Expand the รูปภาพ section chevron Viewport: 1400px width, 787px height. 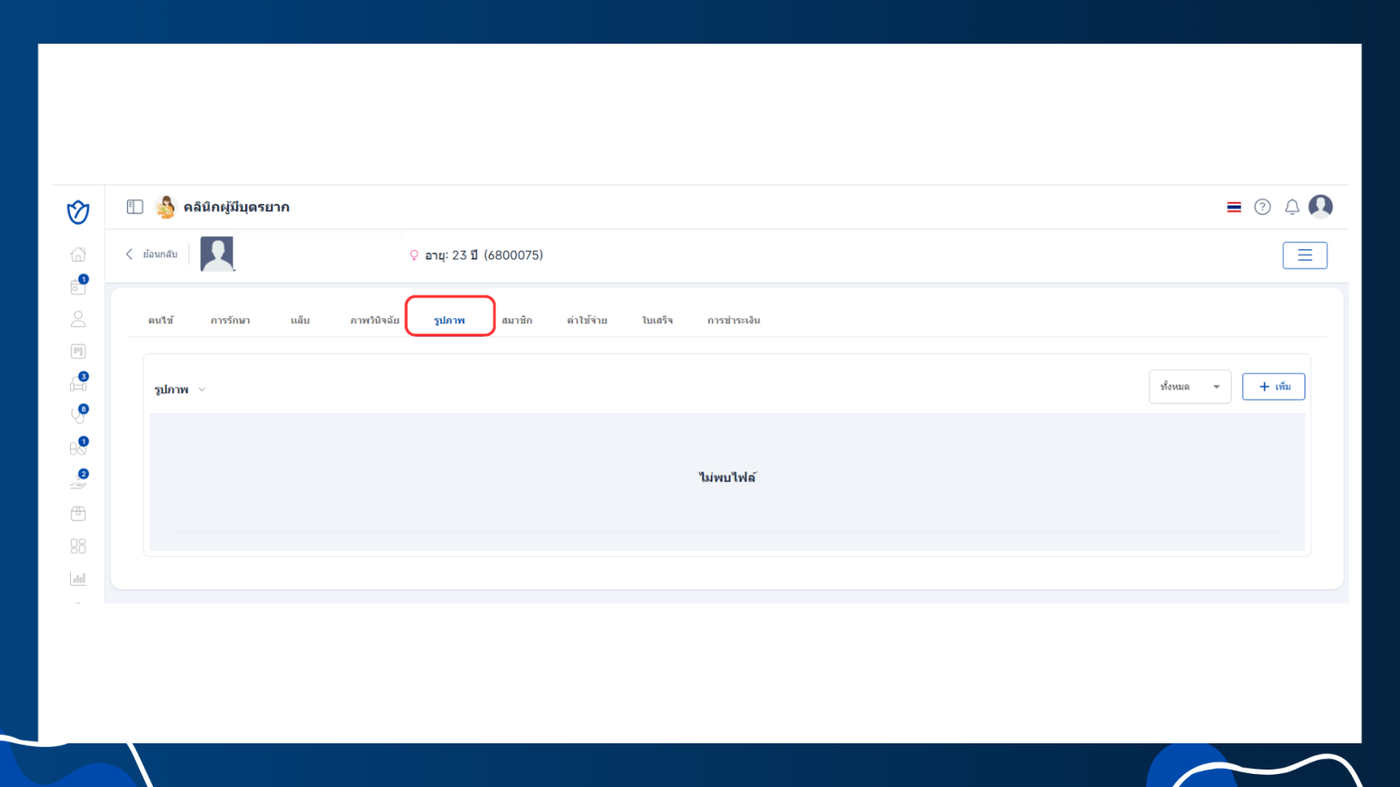(202, 390)
